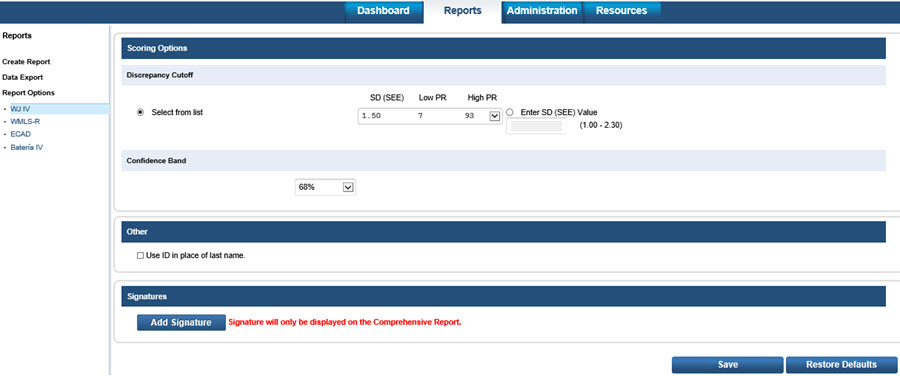Open the Administration tab
This screenshot has height=376, width=900.
[x=542, y=11]
